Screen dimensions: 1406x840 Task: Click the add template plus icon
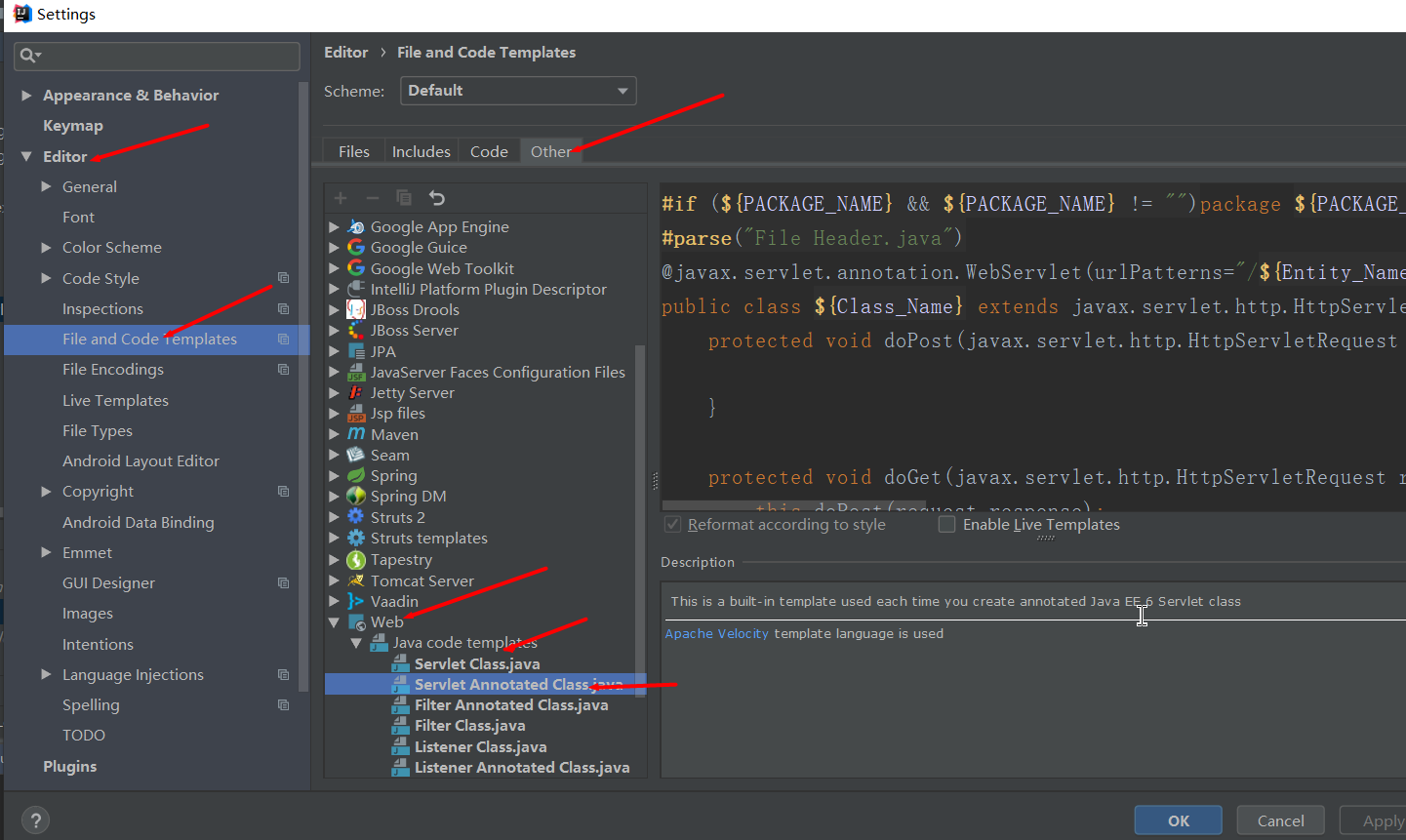[x=341, y=198]
